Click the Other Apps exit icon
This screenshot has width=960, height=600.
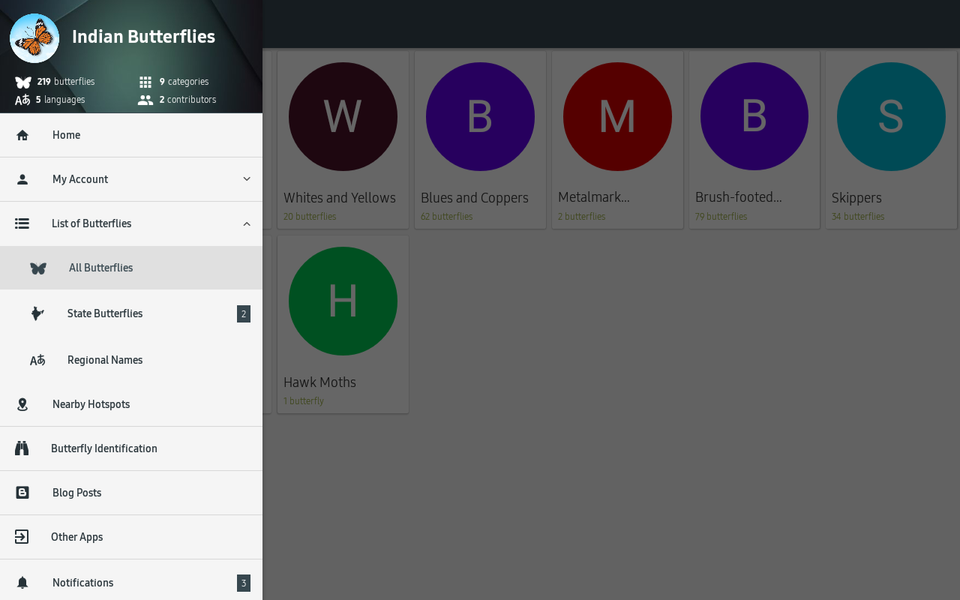click(22, 537)
